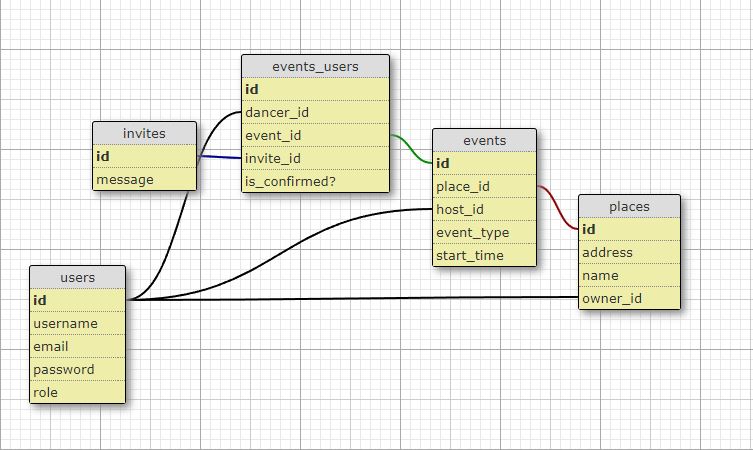The image size is (753, 450).
Task: Click the users table header
Action: pos(78,277)
